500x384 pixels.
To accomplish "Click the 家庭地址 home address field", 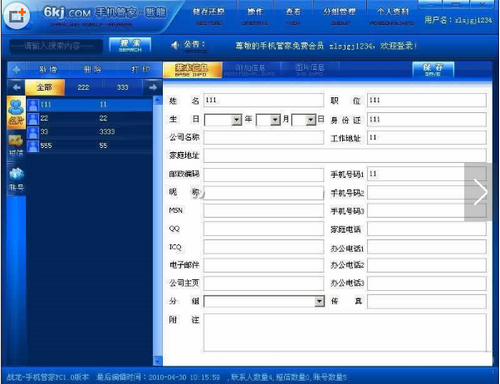I will 345,156.
